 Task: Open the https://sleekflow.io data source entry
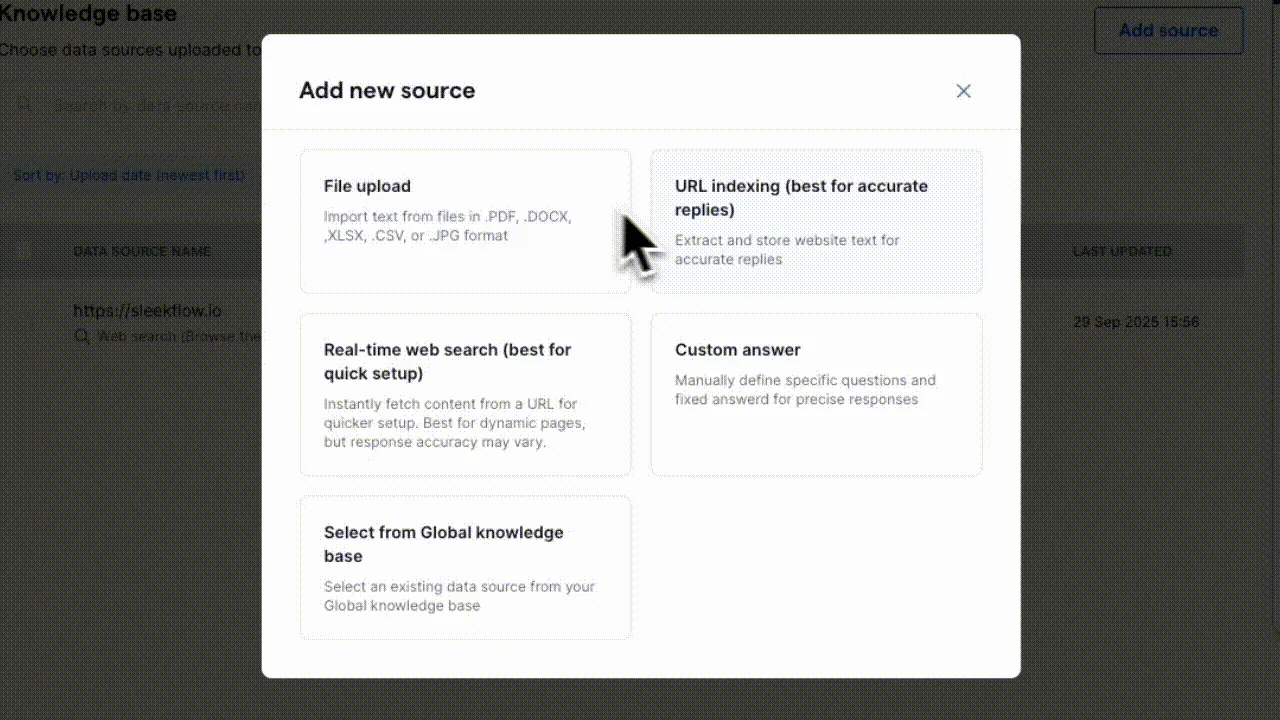(x=147, y=311)
